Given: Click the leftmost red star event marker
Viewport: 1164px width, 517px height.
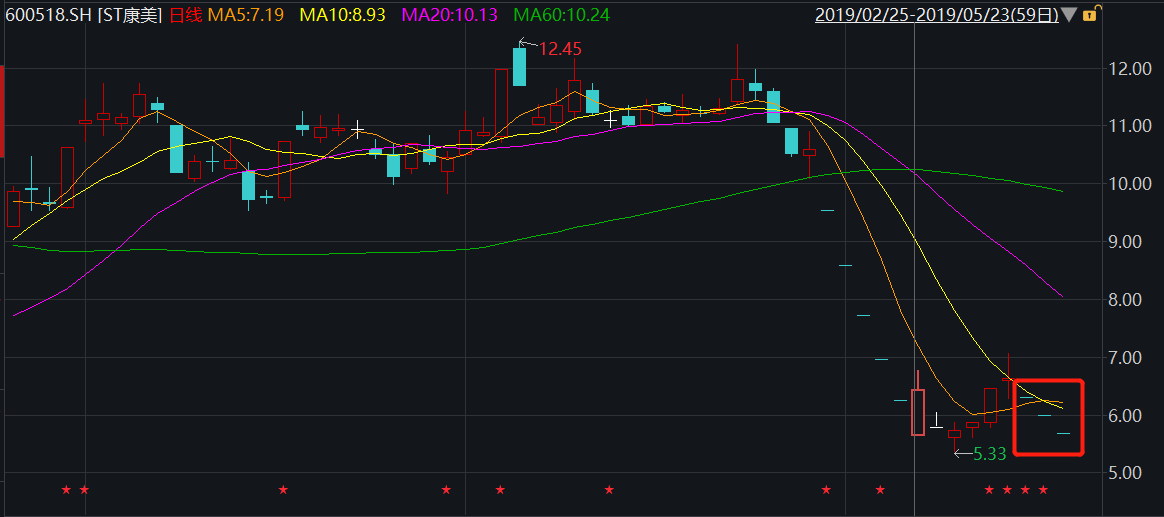Looking at the screenshot, I should [x=66, y=490].
